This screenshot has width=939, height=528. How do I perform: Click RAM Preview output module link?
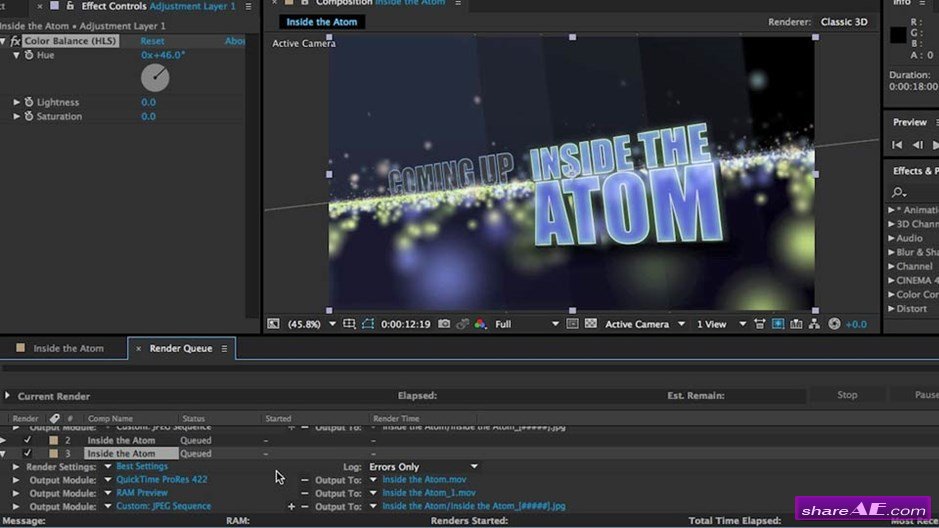142,493
